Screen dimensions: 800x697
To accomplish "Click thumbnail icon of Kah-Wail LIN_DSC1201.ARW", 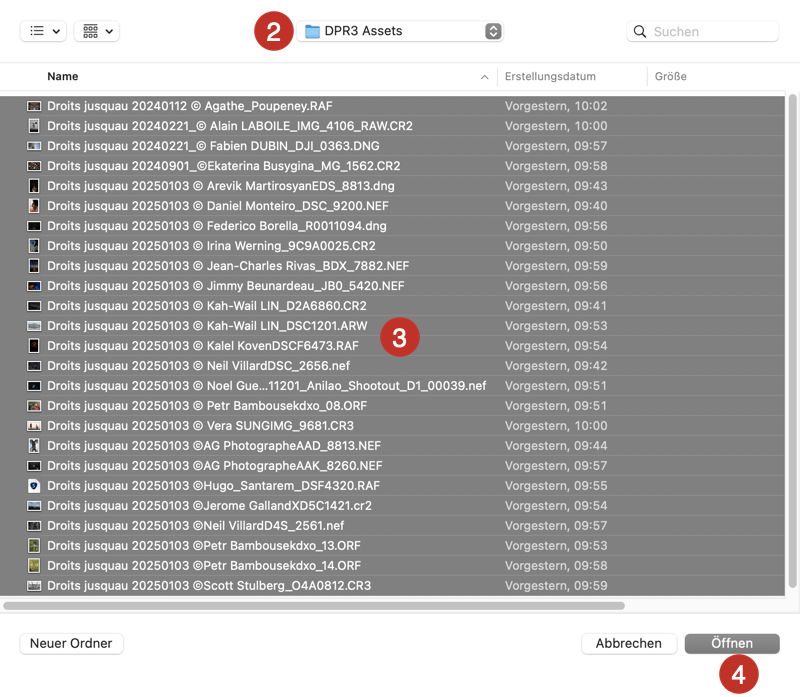I will click(34, 326).
